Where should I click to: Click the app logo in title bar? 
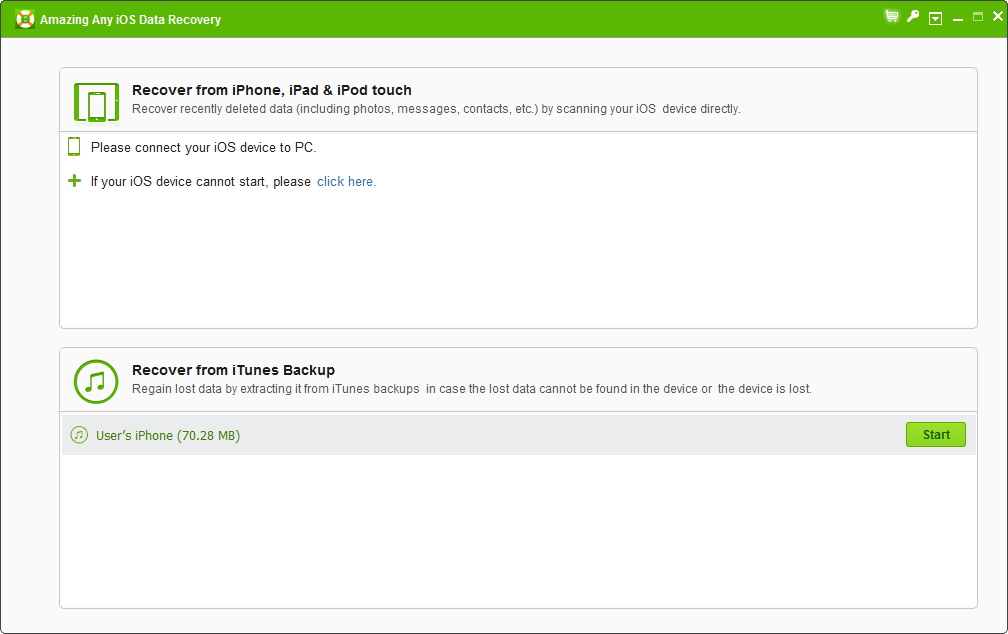point(25,19)
